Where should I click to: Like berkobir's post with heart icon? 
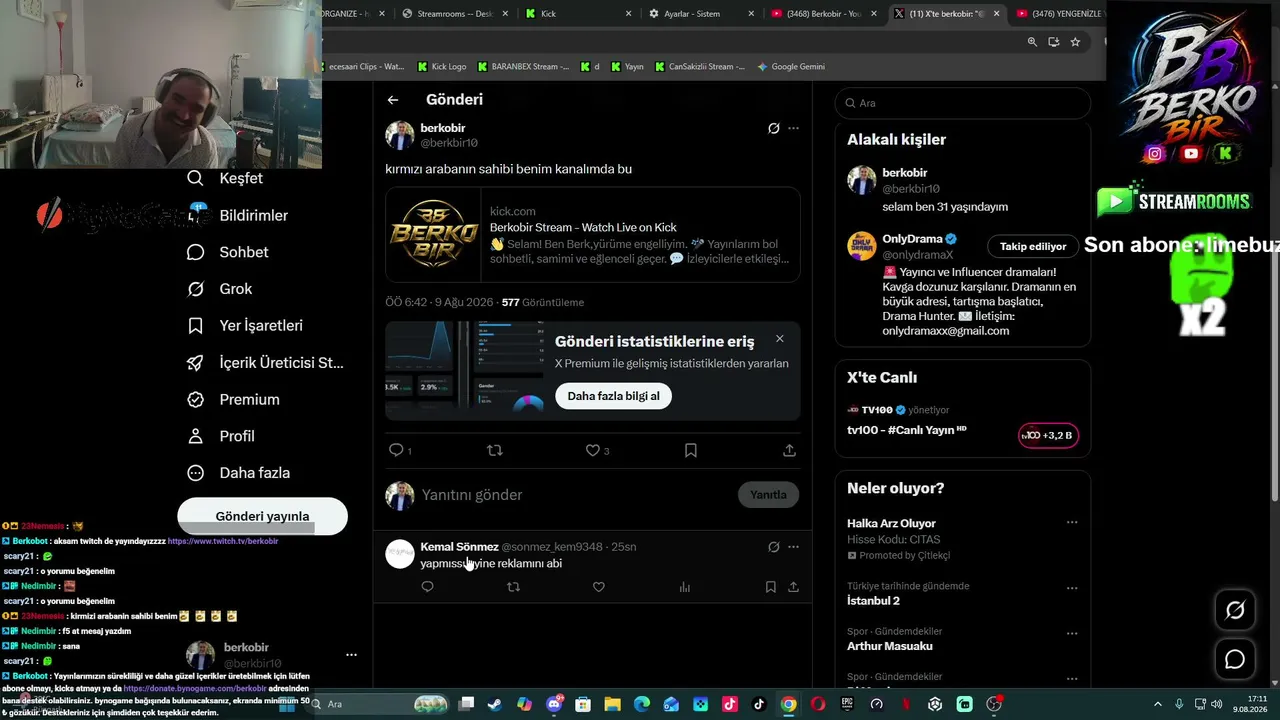[x=592, y=450]
